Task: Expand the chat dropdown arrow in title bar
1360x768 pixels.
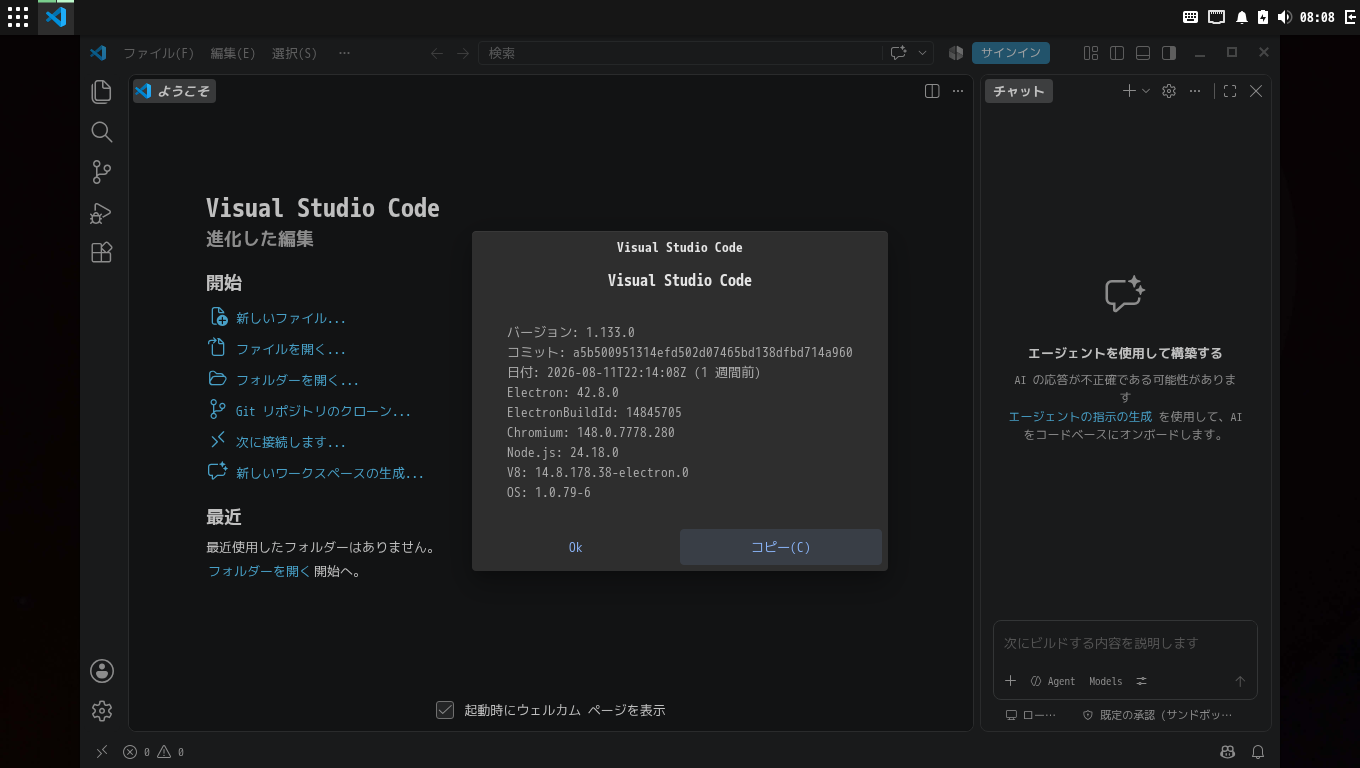Action: [922, 53]
